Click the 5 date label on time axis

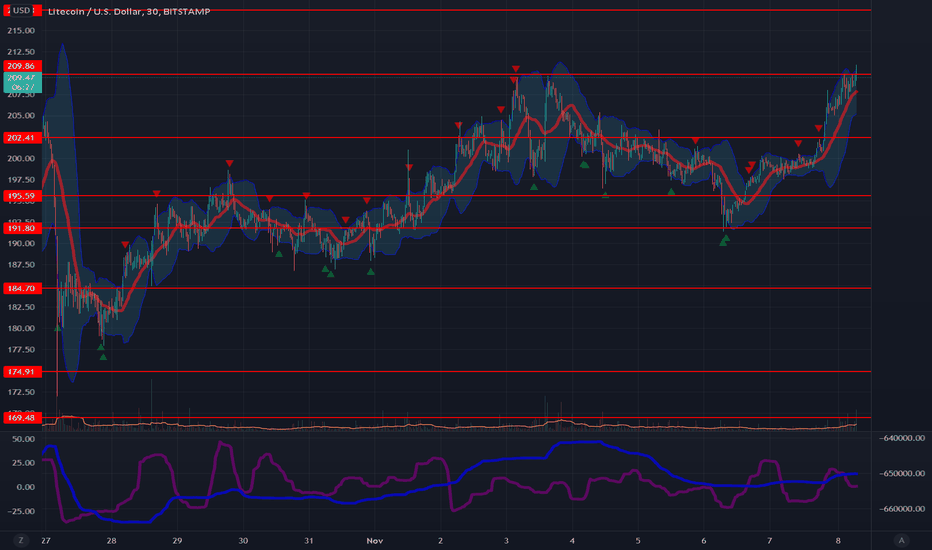point(638,541)
